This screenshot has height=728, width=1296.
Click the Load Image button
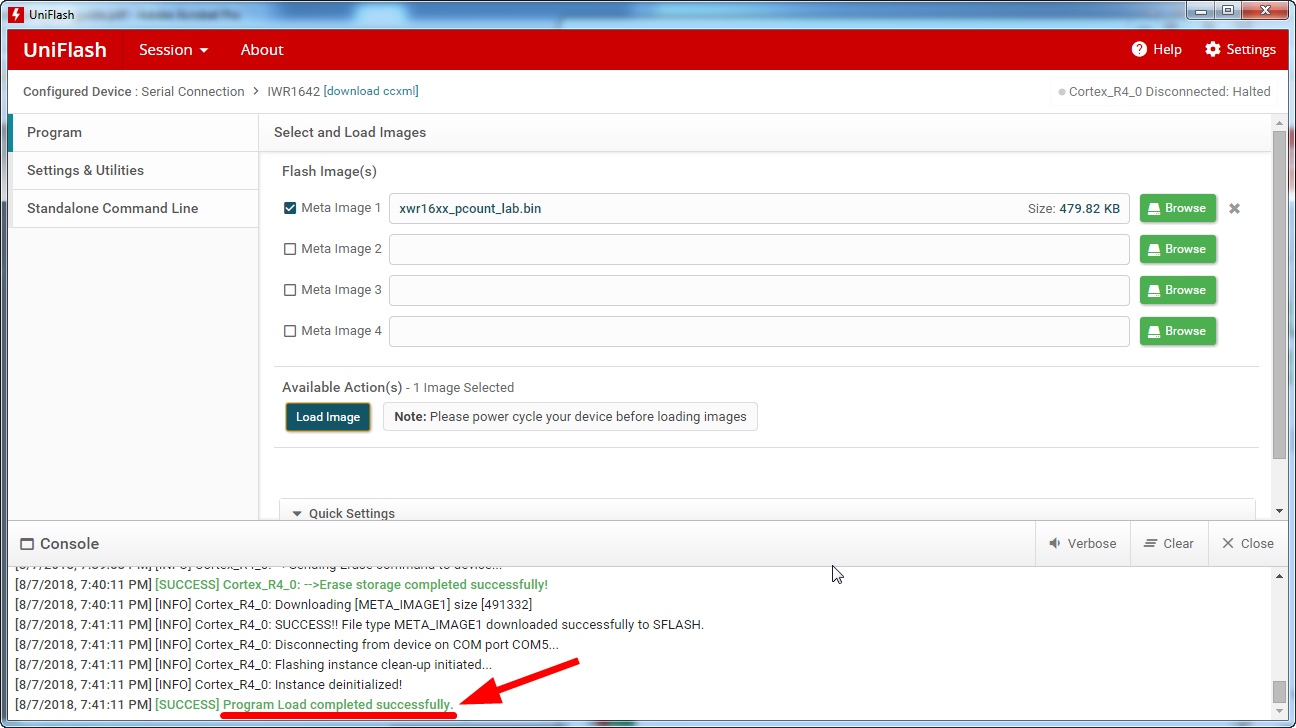click(x=328, y=417)
